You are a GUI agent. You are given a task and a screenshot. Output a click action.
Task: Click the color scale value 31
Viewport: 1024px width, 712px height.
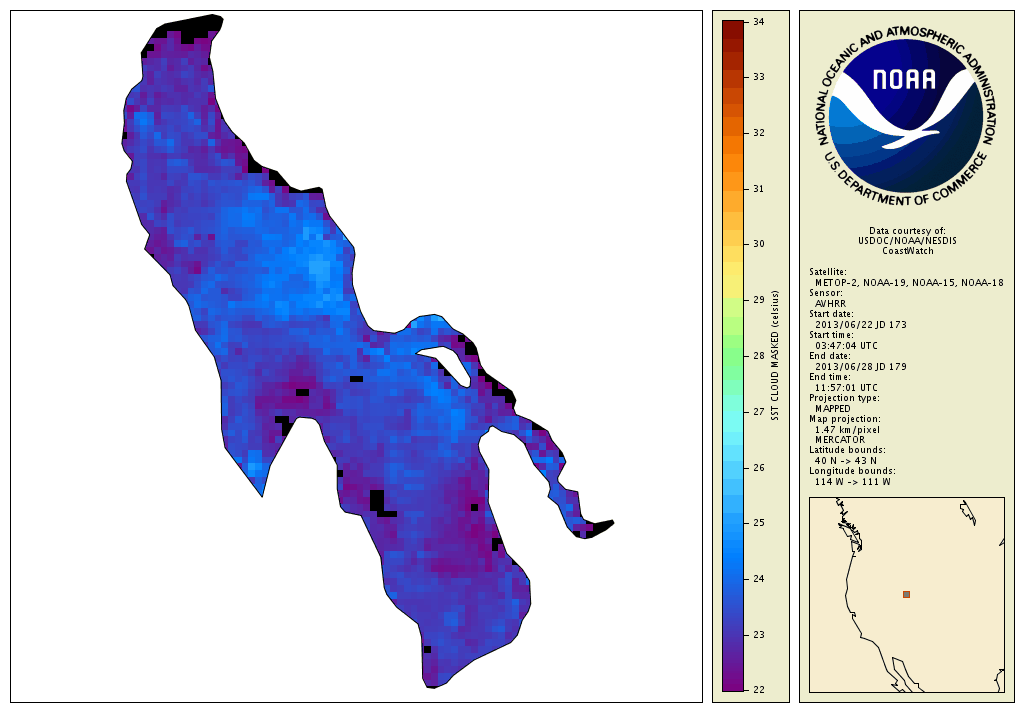759,189
